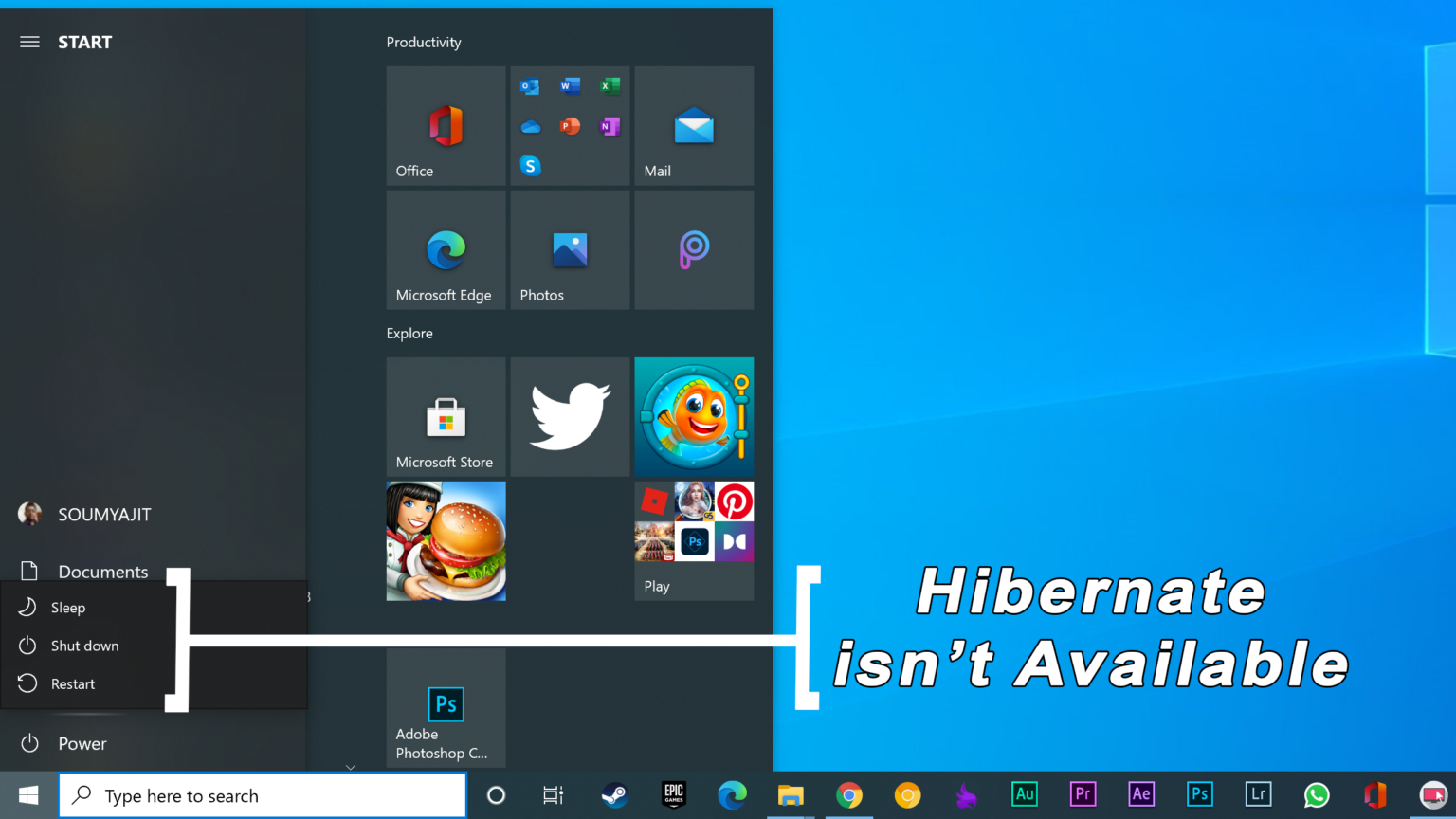1456x819 pixels.
Task: Launch Steam from taskbar
Action: (614, 795)
